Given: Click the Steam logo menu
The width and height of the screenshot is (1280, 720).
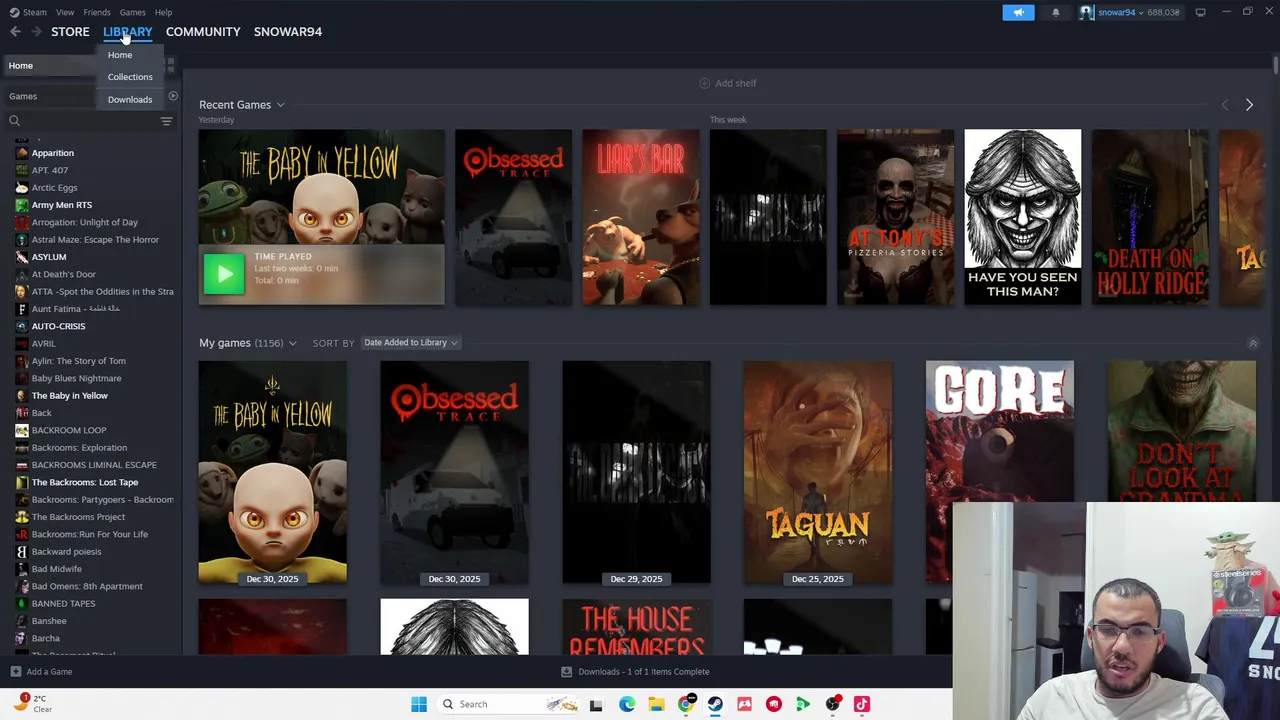Looking at the screenshot, I should click(x=28, y=12).
